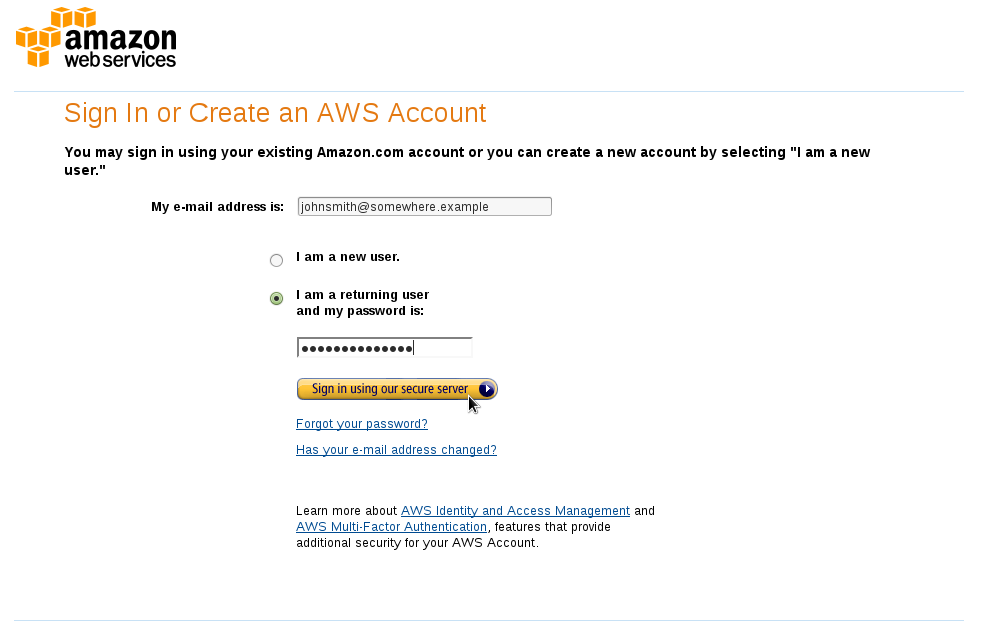
Task: Click the "Sign In or Create an AWS Account" heading
Action: (275, 113)
